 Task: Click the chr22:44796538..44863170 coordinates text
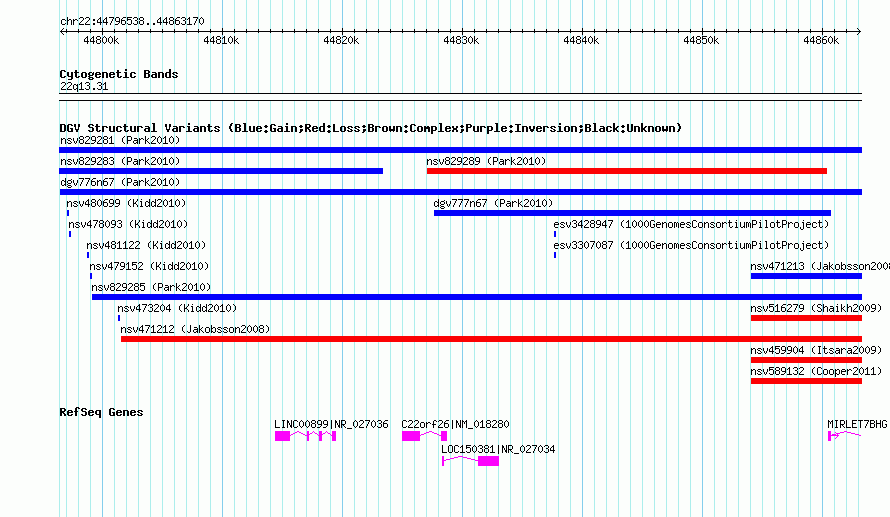(132, 21)
